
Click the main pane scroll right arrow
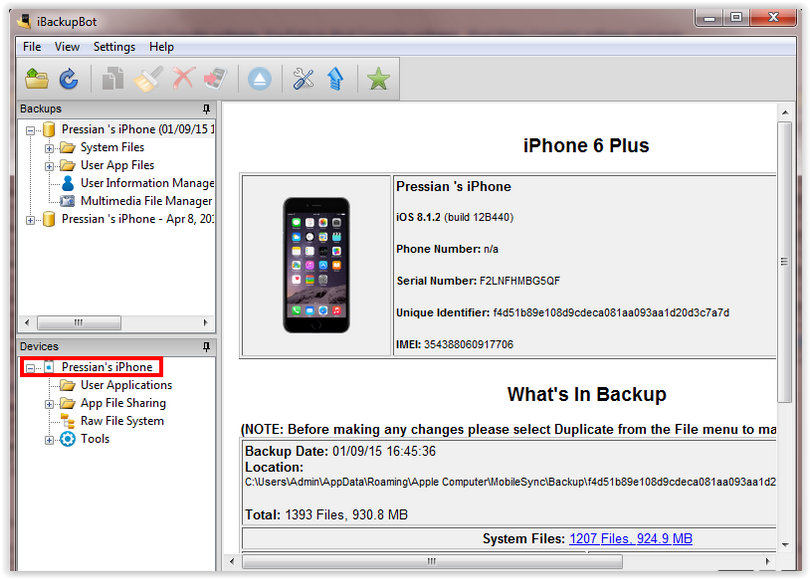tap(767, 561)
